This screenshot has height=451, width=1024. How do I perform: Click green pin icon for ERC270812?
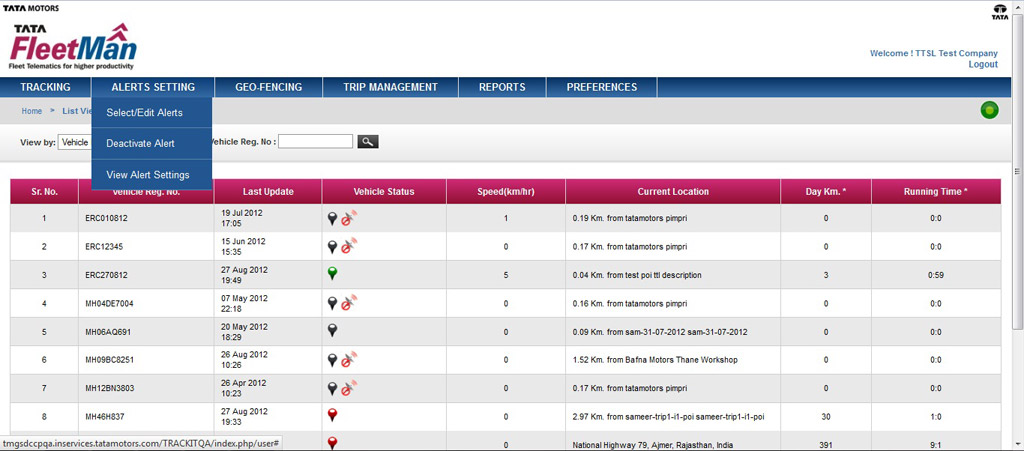332,274
